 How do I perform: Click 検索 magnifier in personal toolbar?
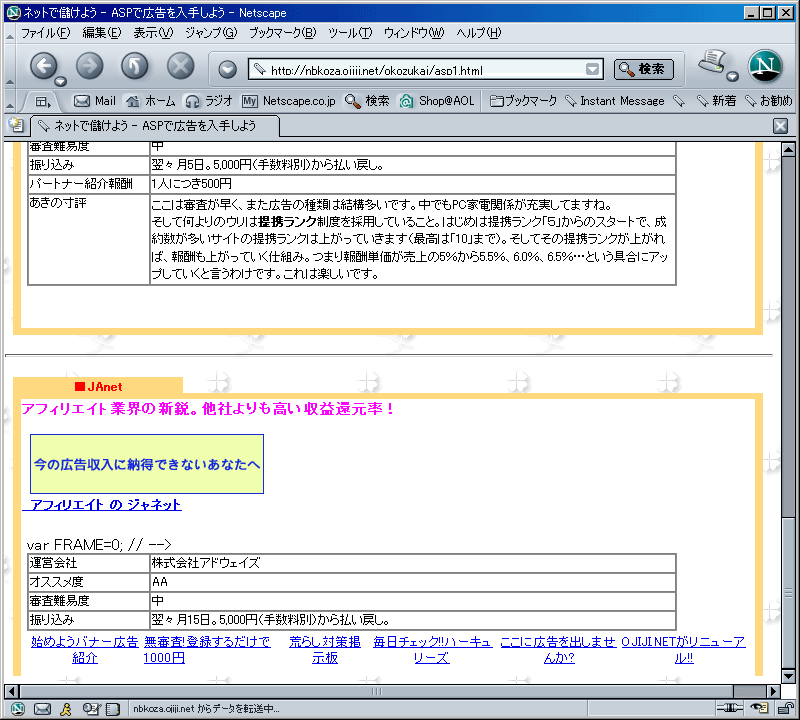pyautogui.click(x=367, y=101)
